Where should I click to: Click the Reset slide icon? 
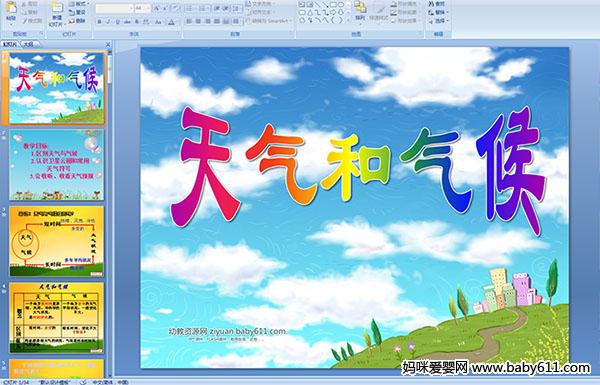pyautogui.click(x=72, y=12)
